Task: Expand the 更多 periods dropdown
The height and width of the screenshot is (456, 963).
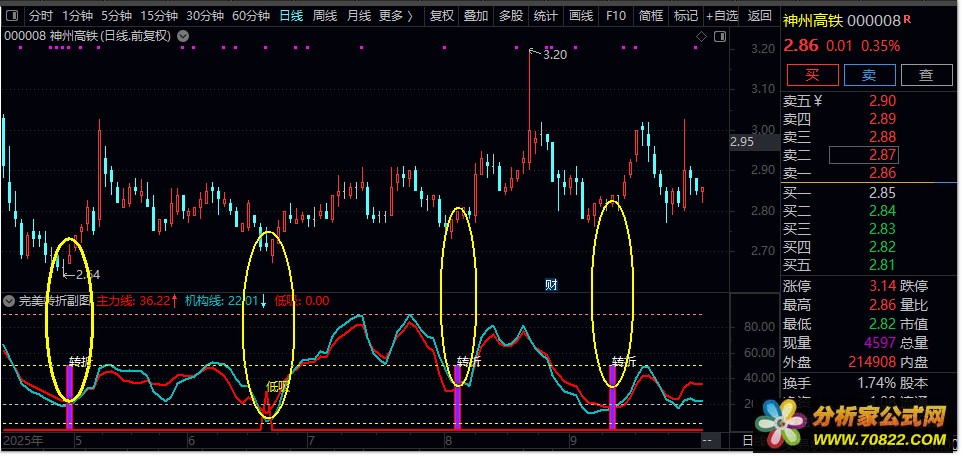Action: point(396,16)
